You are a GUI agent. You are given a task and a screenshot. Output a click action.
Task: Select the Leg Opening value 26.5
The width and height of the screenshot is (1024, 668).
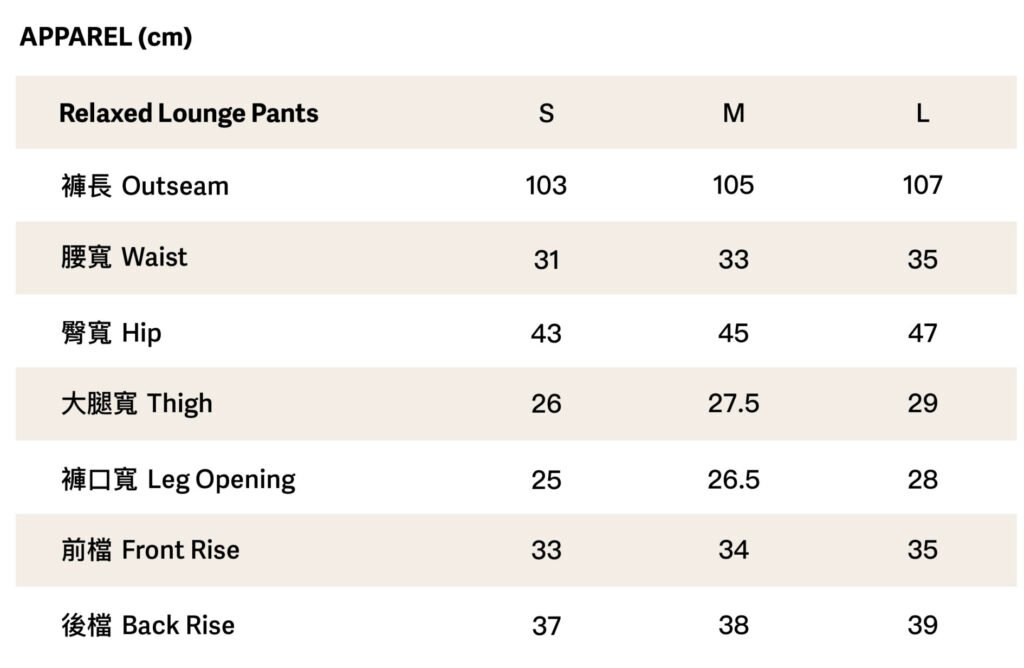click(x=733, y=480)
